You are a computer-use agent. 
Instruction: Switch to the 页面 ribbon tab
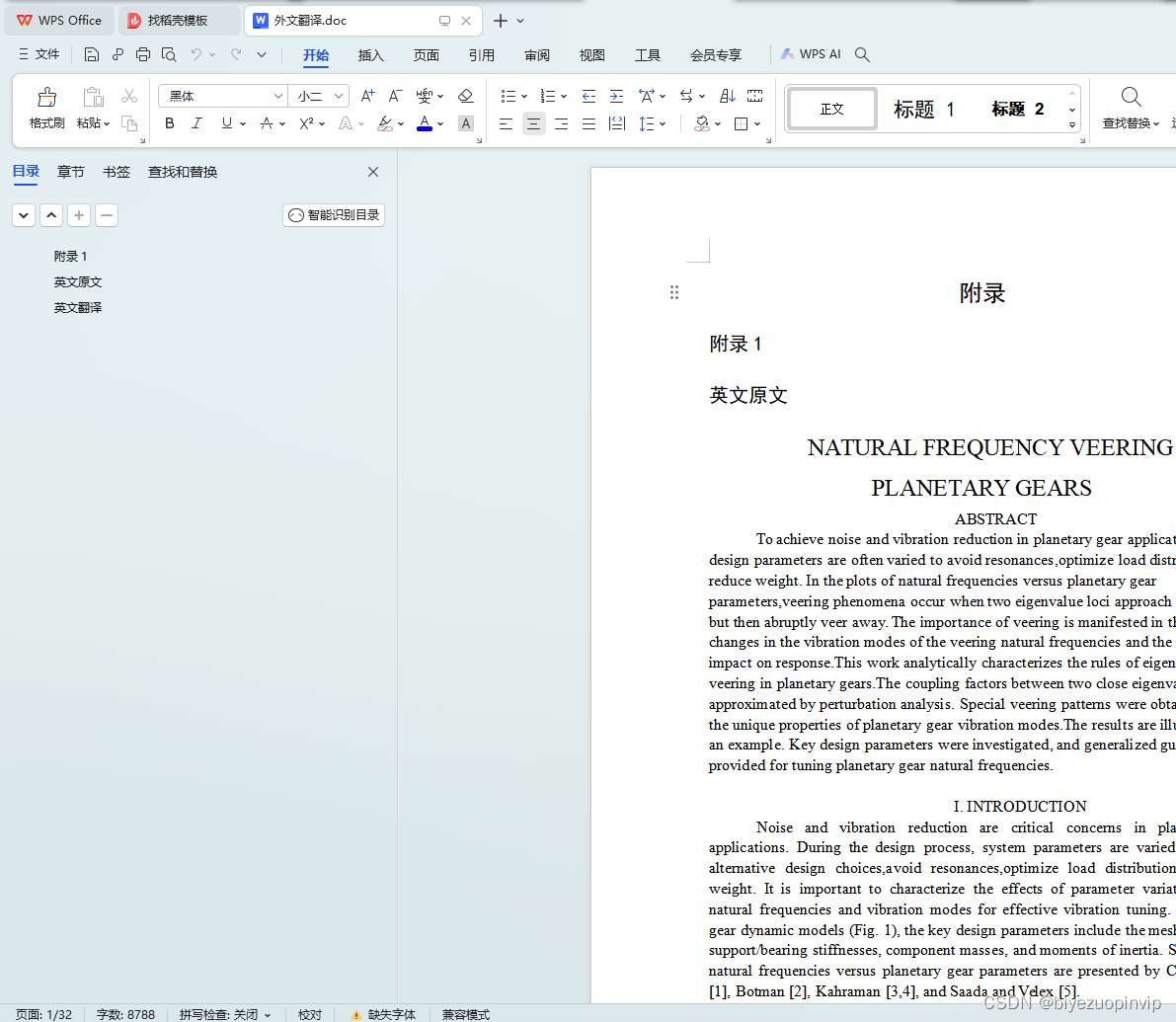pyautogui.click(x=426, y=54)
